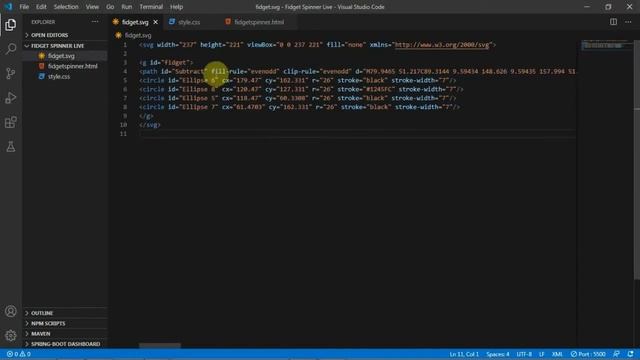Click the feedback icon in status bar
Viewport: 640px width, 360px height.
pos(616,354)
